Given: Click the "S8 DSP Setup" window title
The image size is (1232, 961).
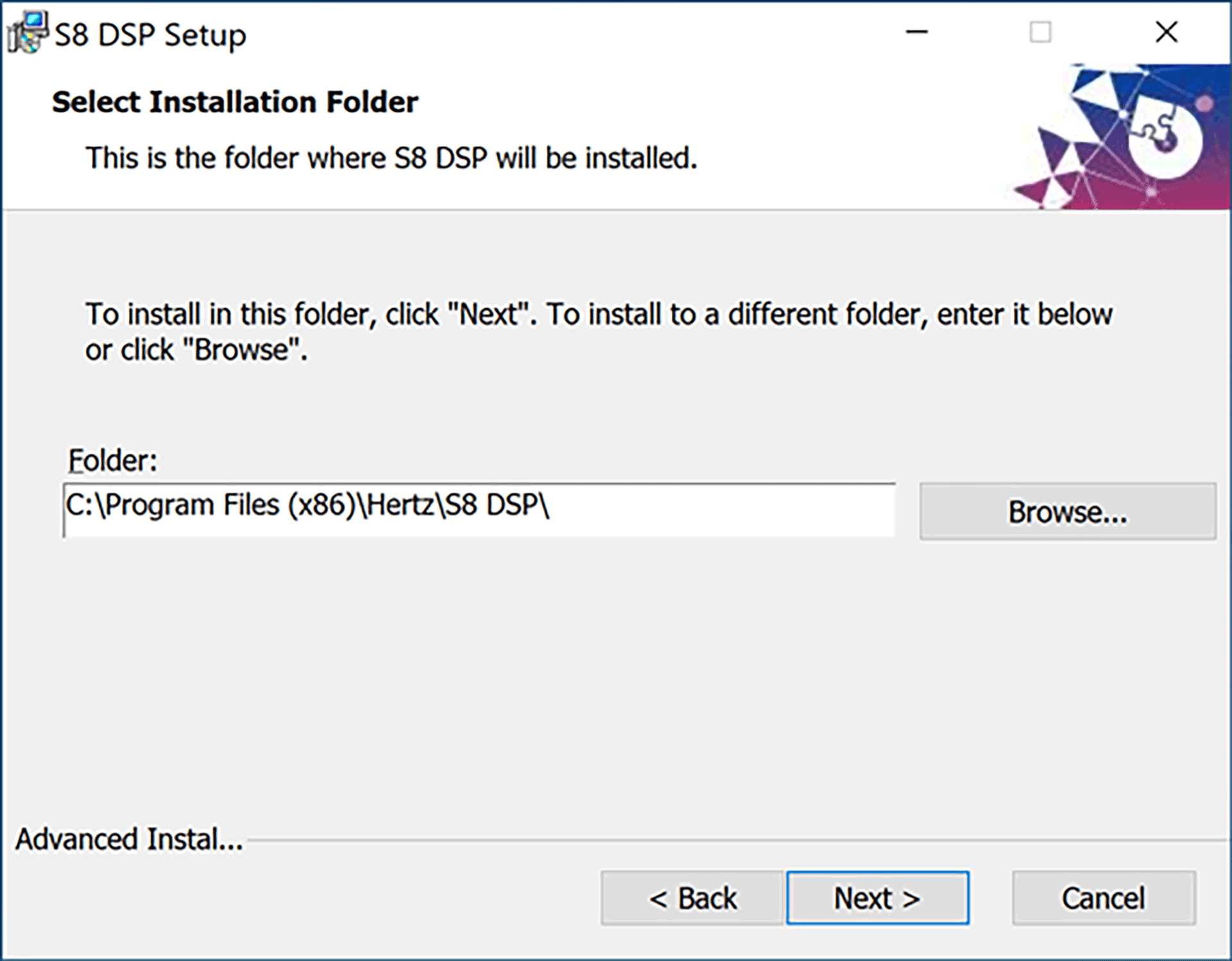Looking at the screenshot, I should [x=150, y=35].
